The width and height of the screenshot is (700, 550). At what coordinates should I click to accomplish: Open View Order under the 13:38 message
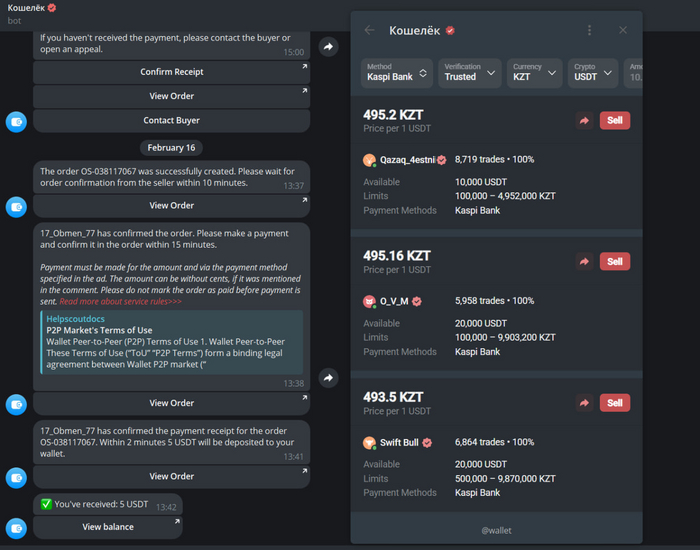[x=171, y=403]
